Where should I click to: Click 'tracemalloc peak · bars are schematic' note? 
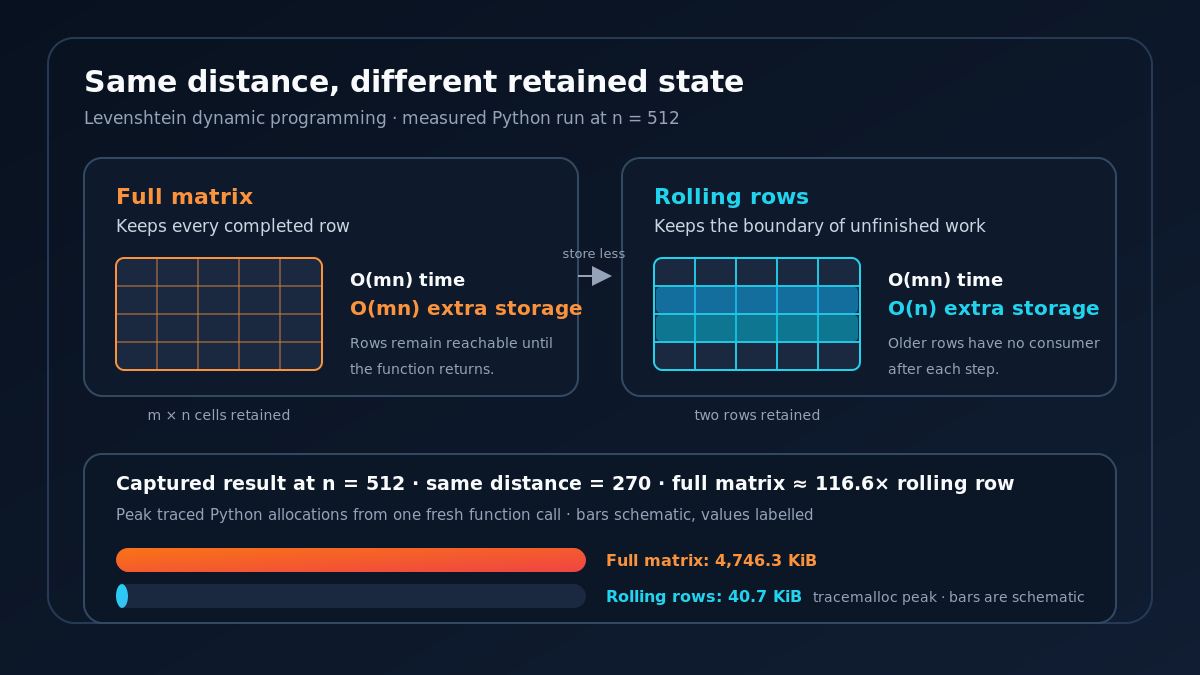pyautogui.click(x=949, y=598)
